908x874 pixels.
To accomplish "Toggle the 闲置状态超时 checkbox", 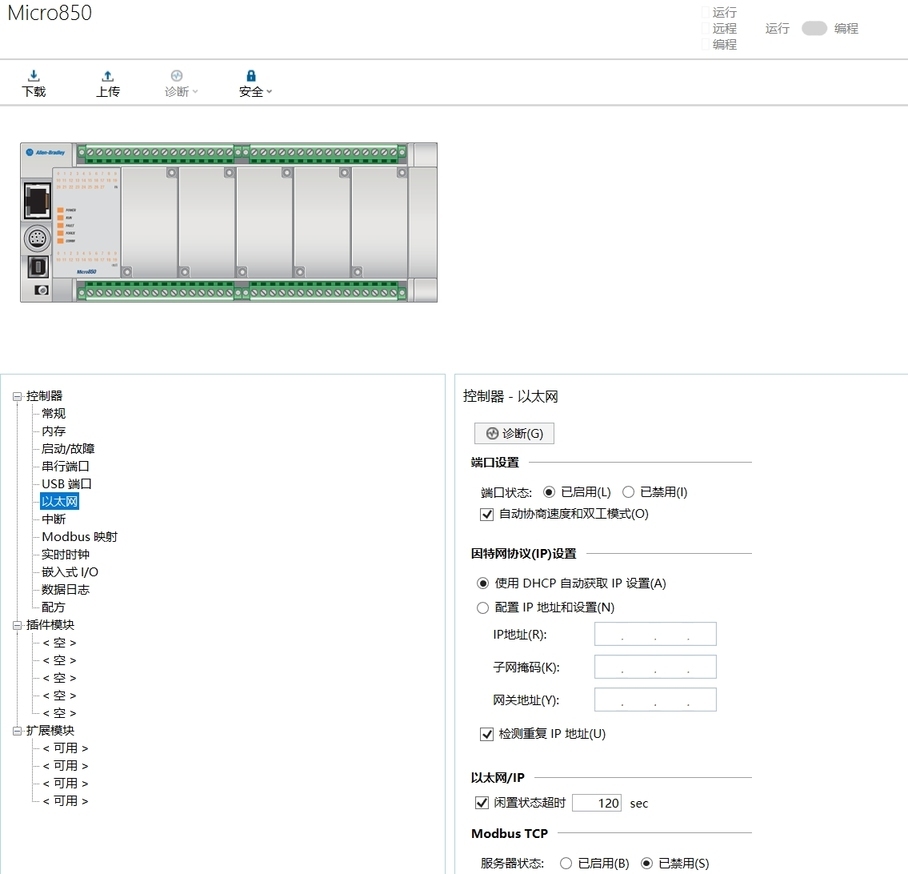I will 482,803.
